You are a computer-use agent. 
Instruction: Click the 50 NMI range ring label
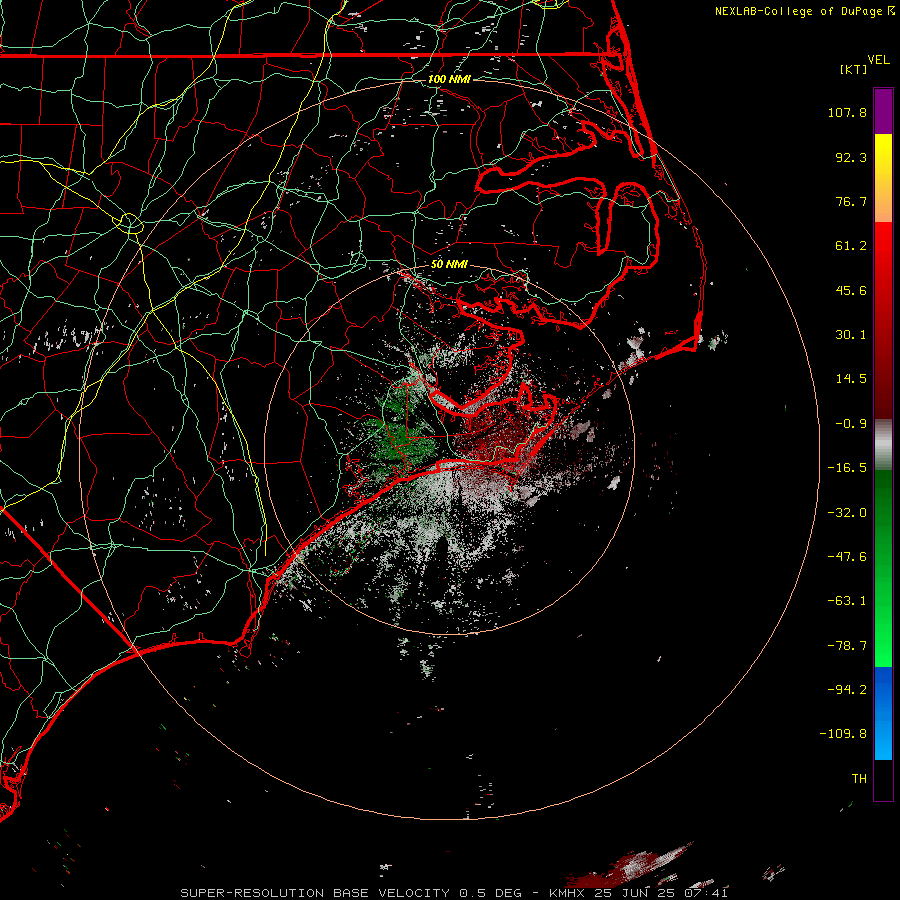pos(449,265)
